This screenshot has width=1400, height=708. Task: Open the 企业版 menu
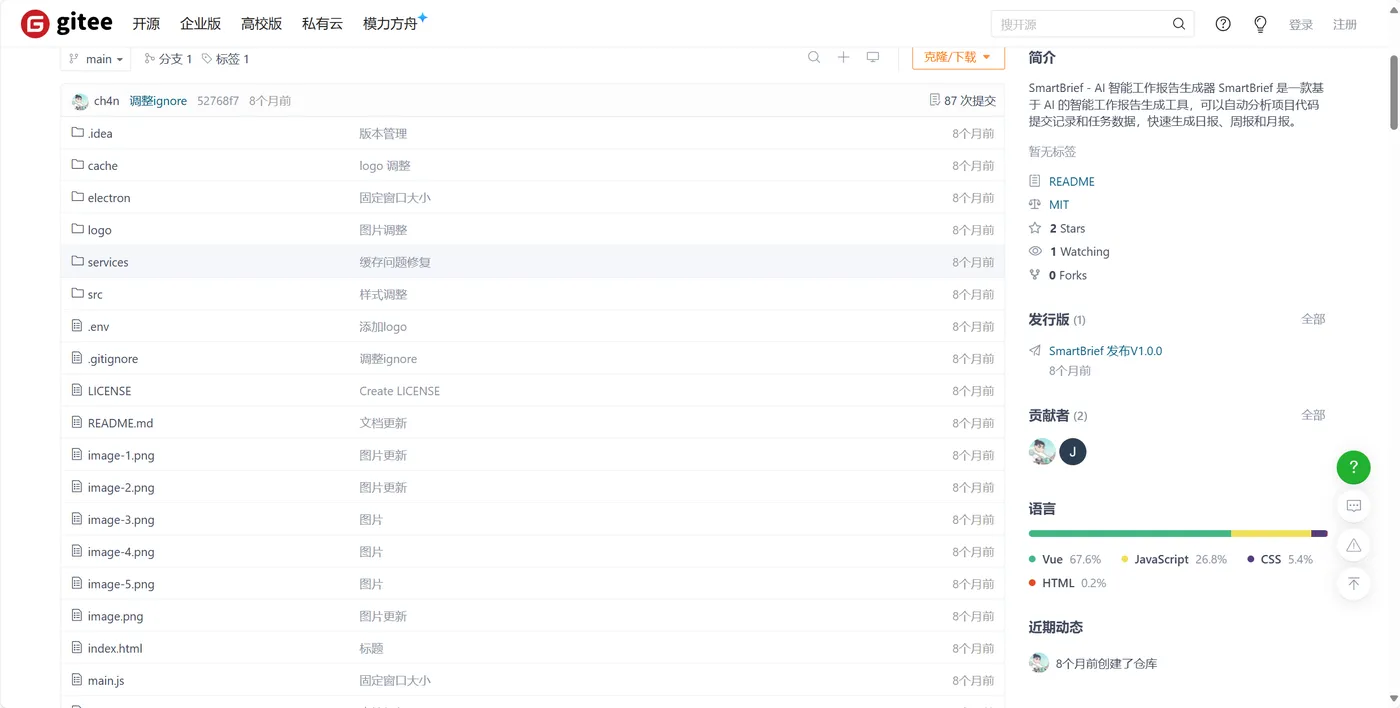(x=200, y=24)
